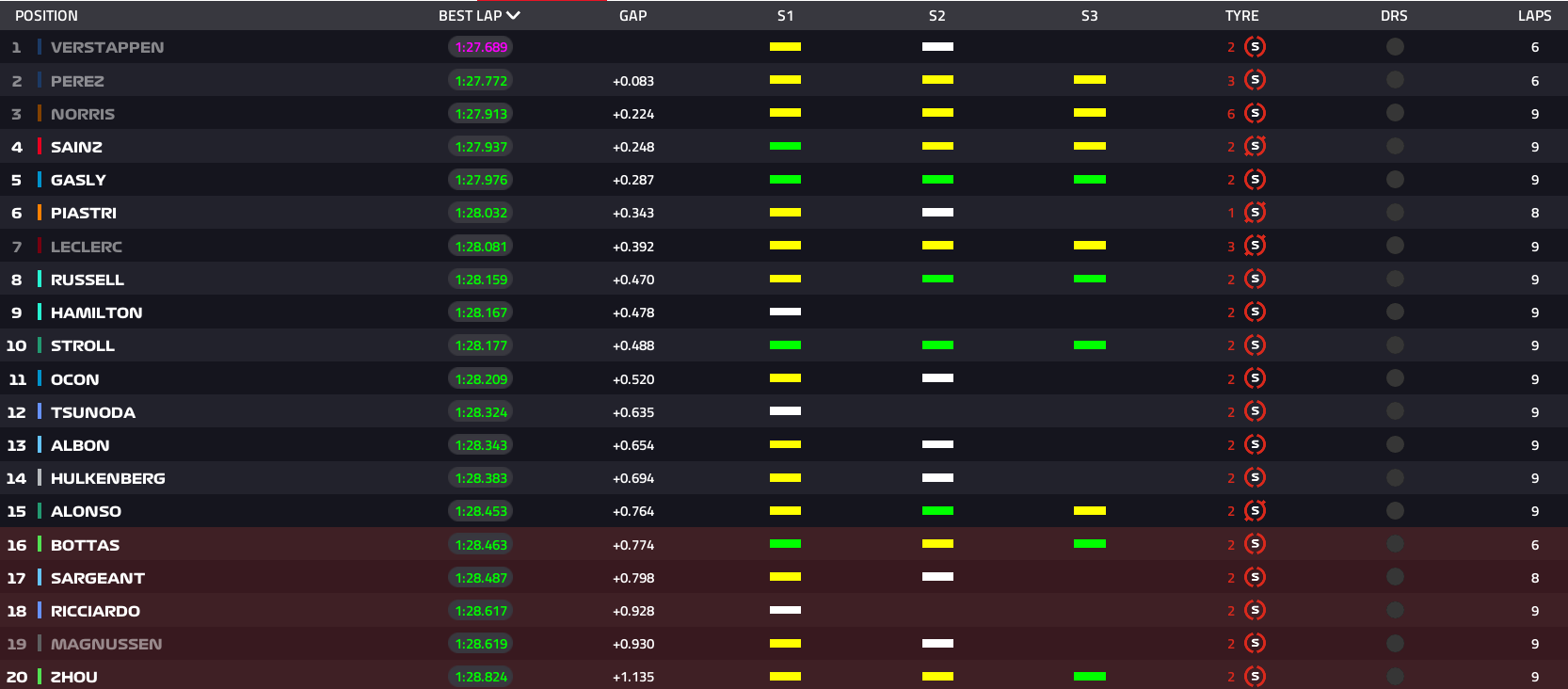
Task: Click Zhou's soft tyre icon
Action: (x=1255, y=677)
